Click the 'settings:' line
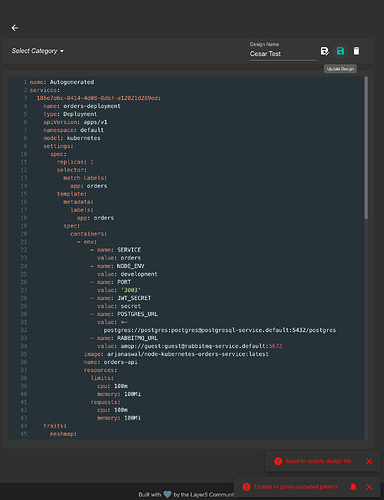Image resolution: width=384 pixels, height=500 pixels. (58, 146)
